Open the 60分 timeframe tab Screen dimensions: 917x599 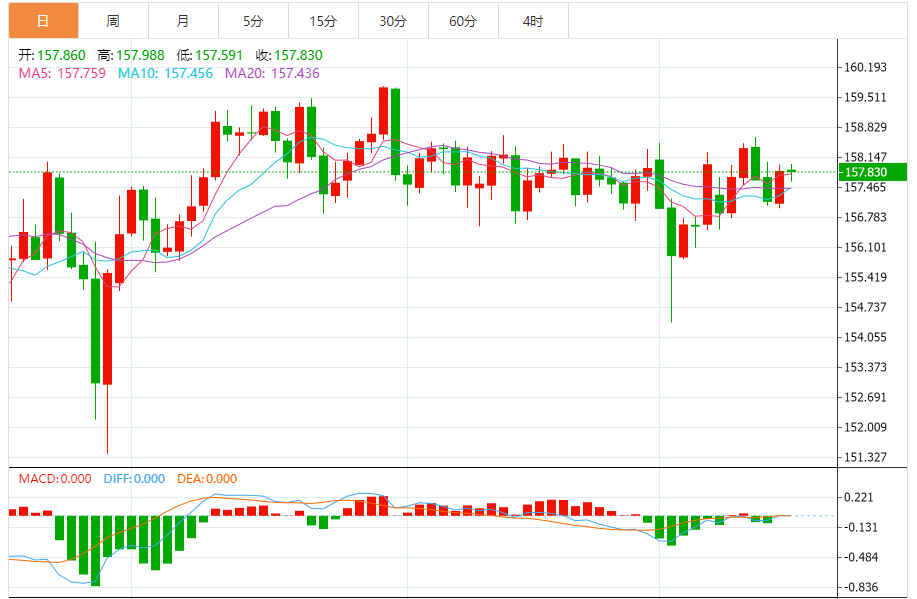463,21
